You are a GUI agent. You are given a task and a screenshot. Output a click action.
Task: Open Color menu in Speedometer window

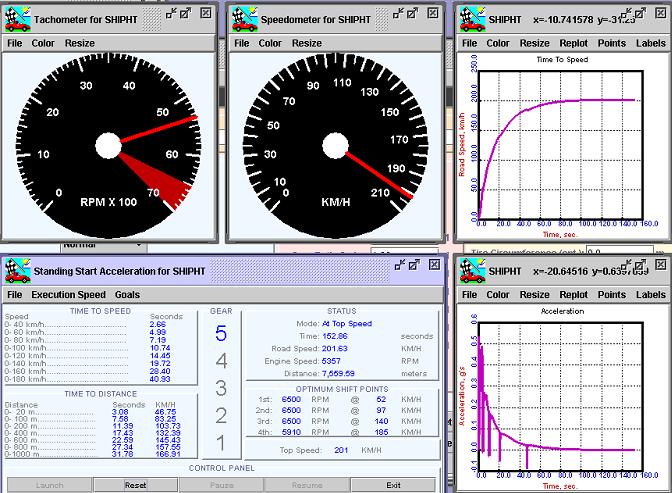[270, 43]
